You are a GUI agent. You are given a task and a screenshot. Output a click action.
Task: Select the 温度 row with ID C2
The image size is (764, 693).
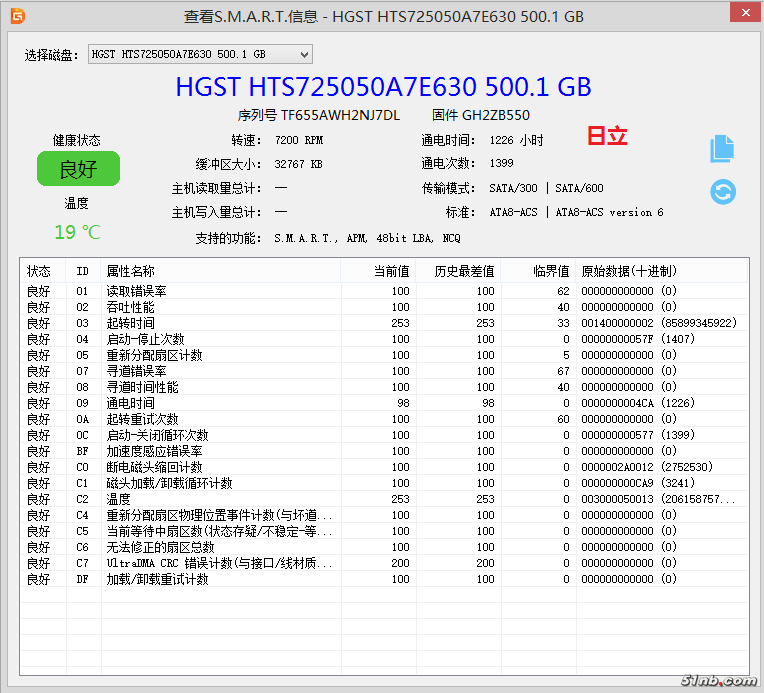point(119,499)
